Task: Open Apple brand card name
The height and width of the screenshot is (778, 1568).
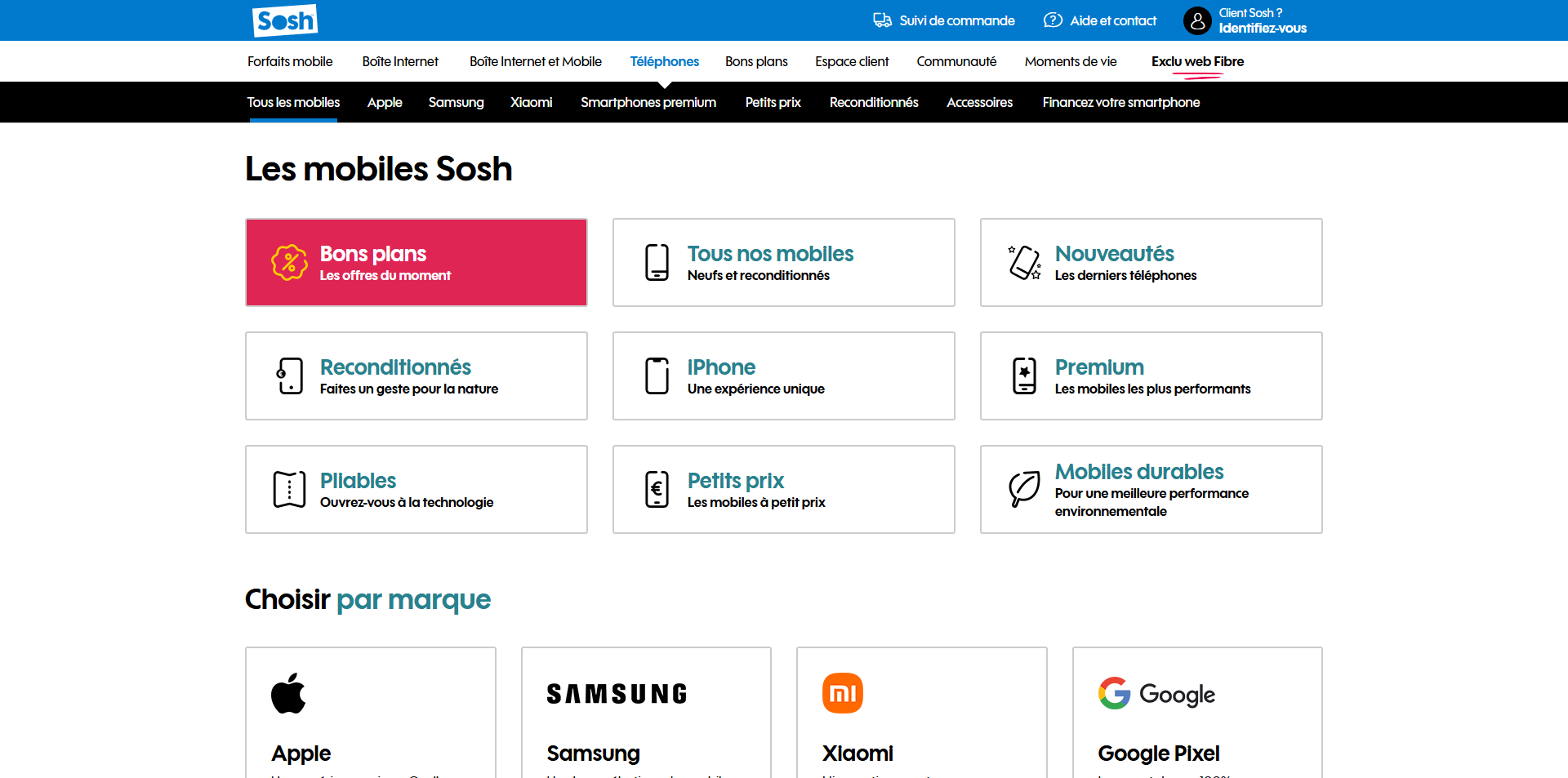Action: click(301, 754)
